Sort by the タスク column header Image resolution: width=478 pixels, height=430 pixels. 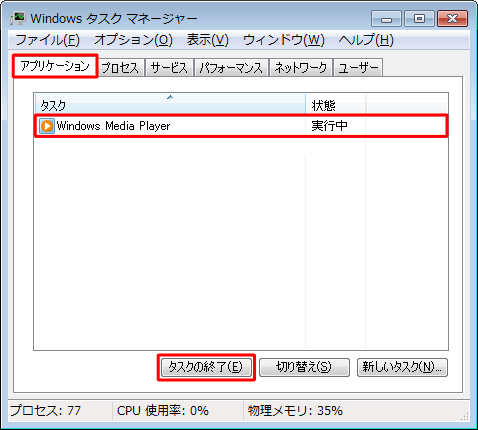tap(170, 104)
